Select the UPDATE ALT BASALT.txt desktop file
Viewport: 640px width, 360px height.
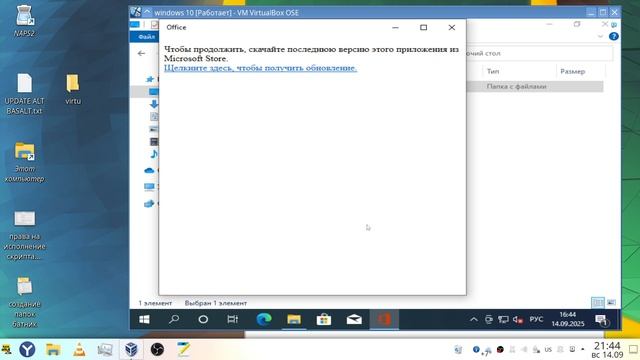[24, 94]
